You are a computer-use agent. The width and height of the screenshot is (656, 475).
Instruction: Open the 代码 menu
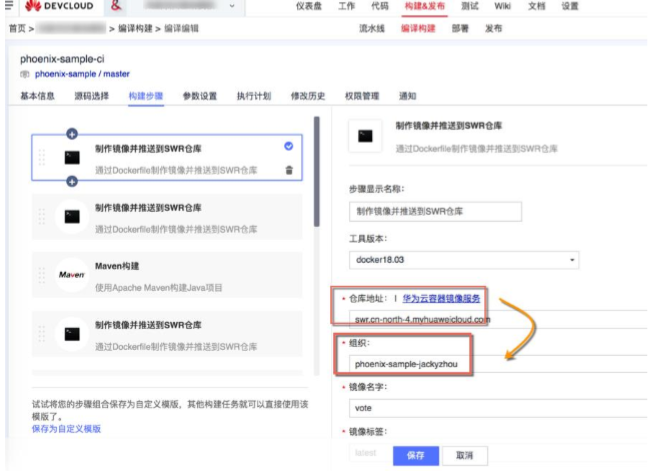coord(380,6)
